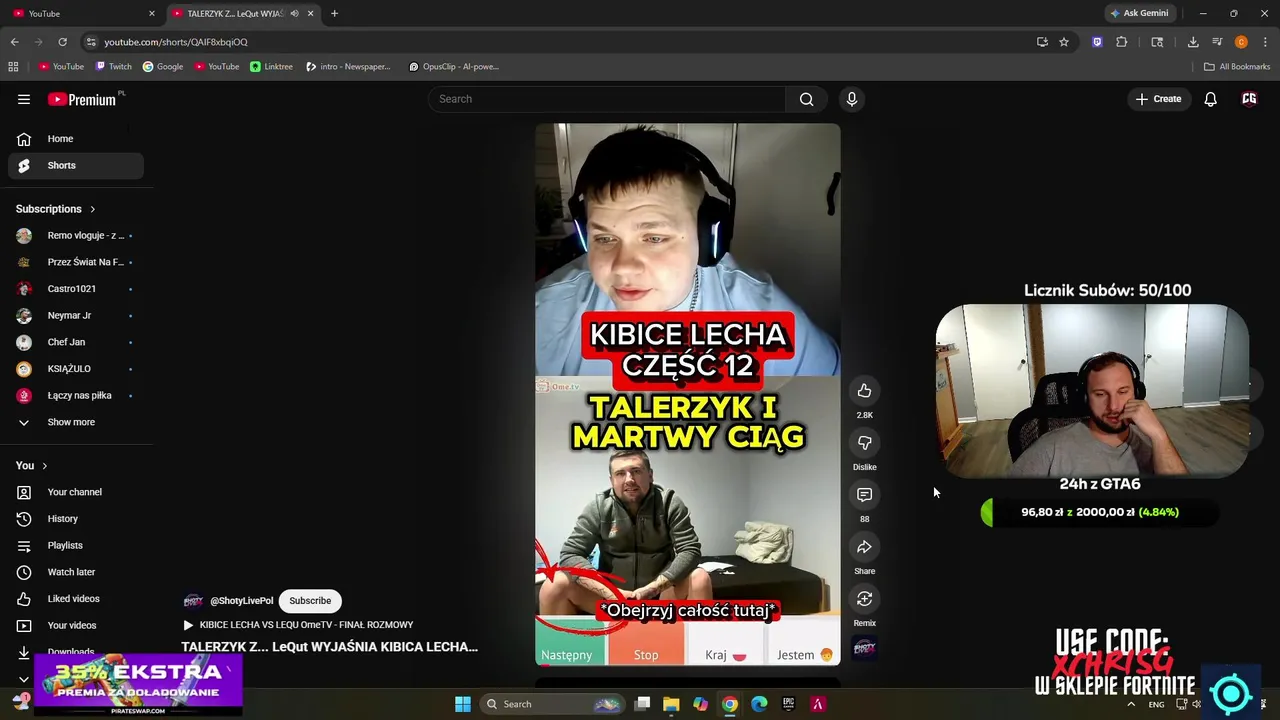The width and height of the screenshot is (1280, 720).
Task: Open Chrome downloads icon
Action: click(x=1193, y=42)
